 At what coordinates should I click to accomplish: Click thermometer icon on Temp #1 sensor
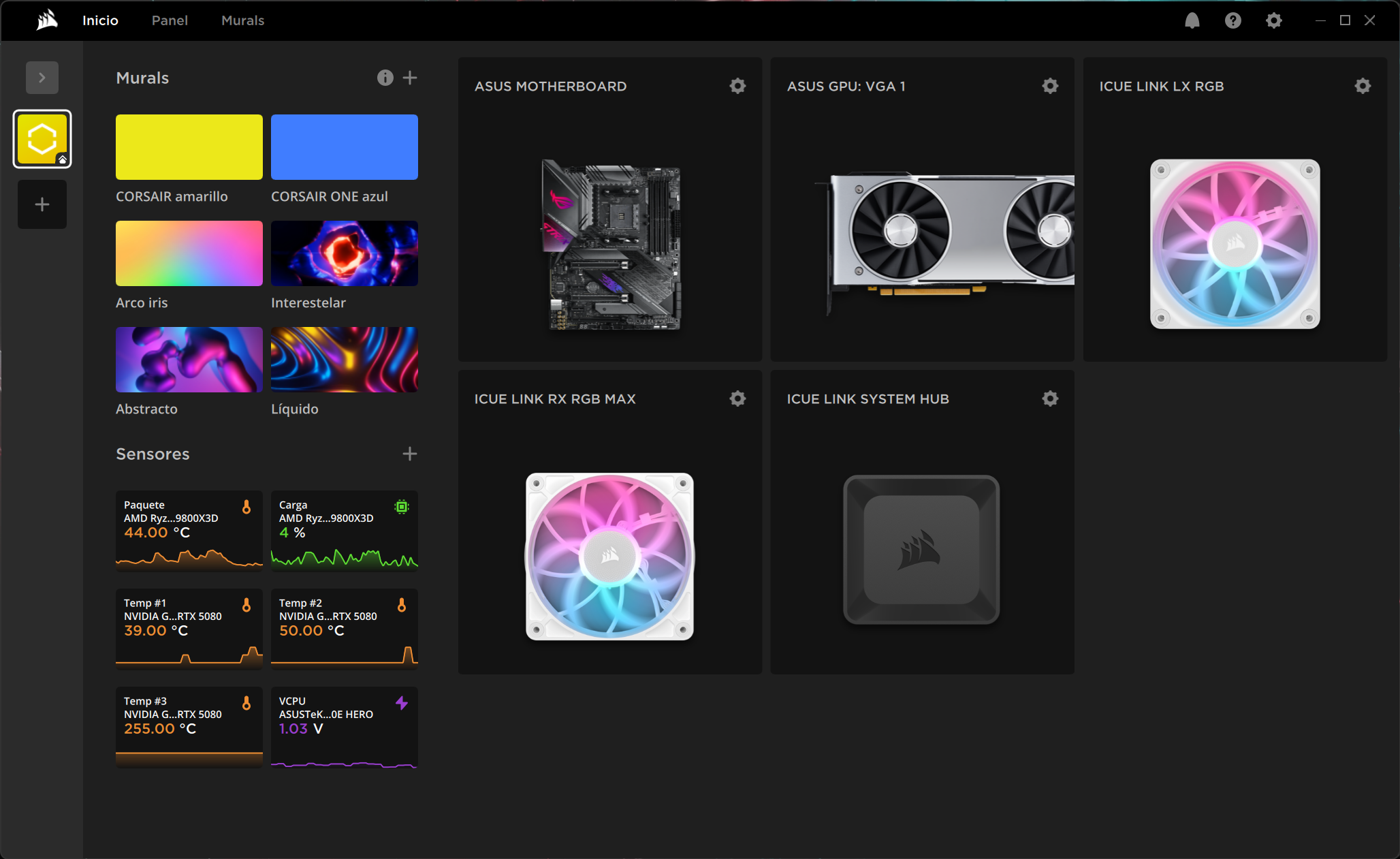246,605
